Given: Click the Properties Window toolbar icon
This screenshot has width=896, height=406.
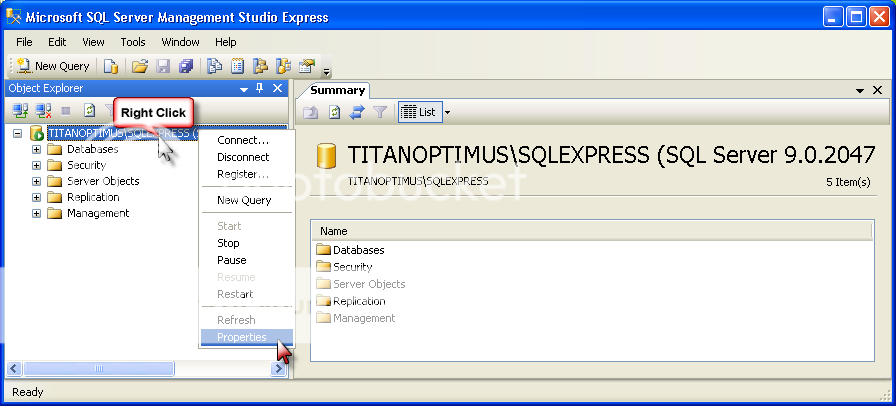Looking at the screenshot, I should (307, 66).
